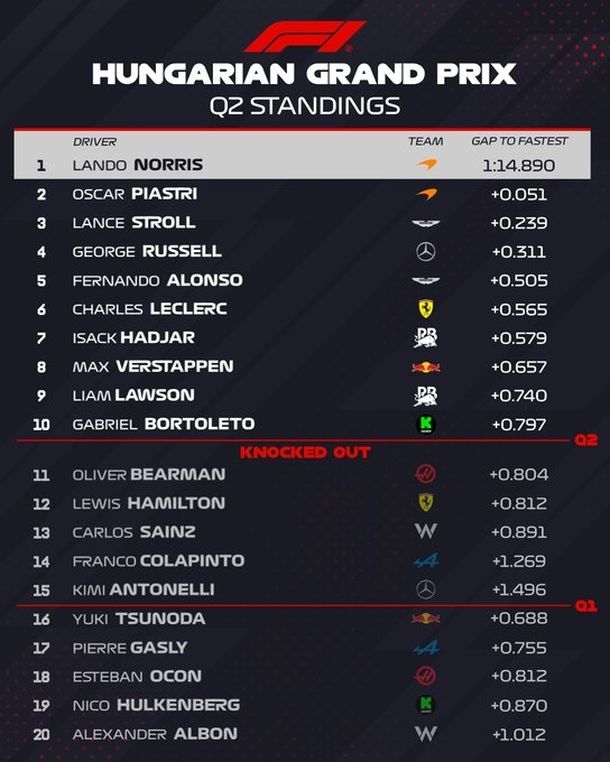Select the Racing Bulls logo beside Isack Hadjar
The image size is (610, 762).
[x=425, y=338]
